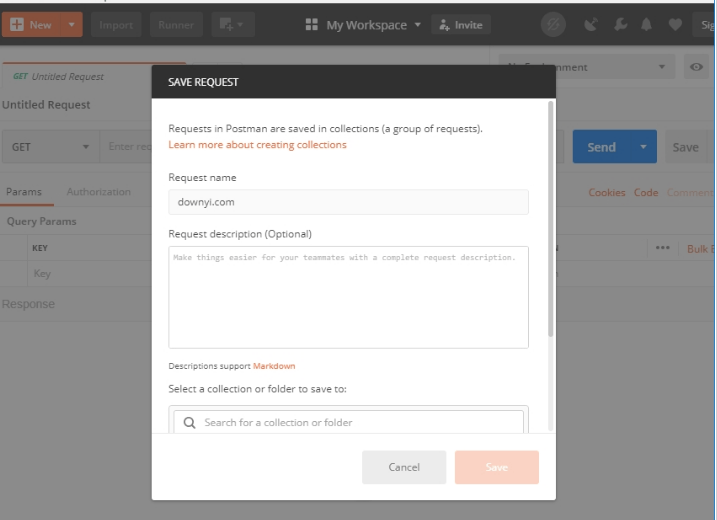
Task: Click the Query Params heading
Action: (41, 221)
